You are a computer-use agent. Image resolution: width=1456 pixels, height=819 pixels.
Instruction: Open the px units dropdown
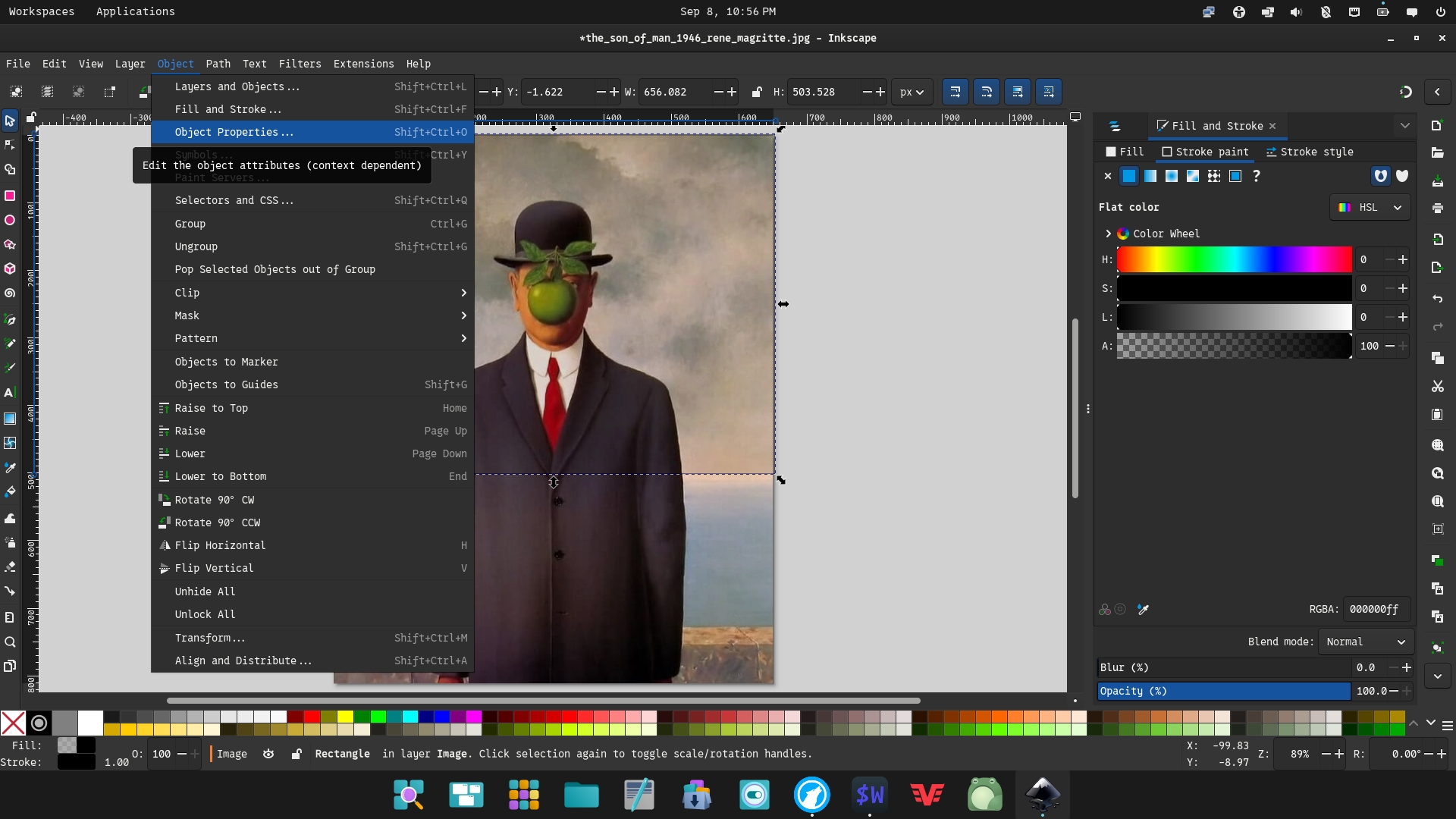912,92
